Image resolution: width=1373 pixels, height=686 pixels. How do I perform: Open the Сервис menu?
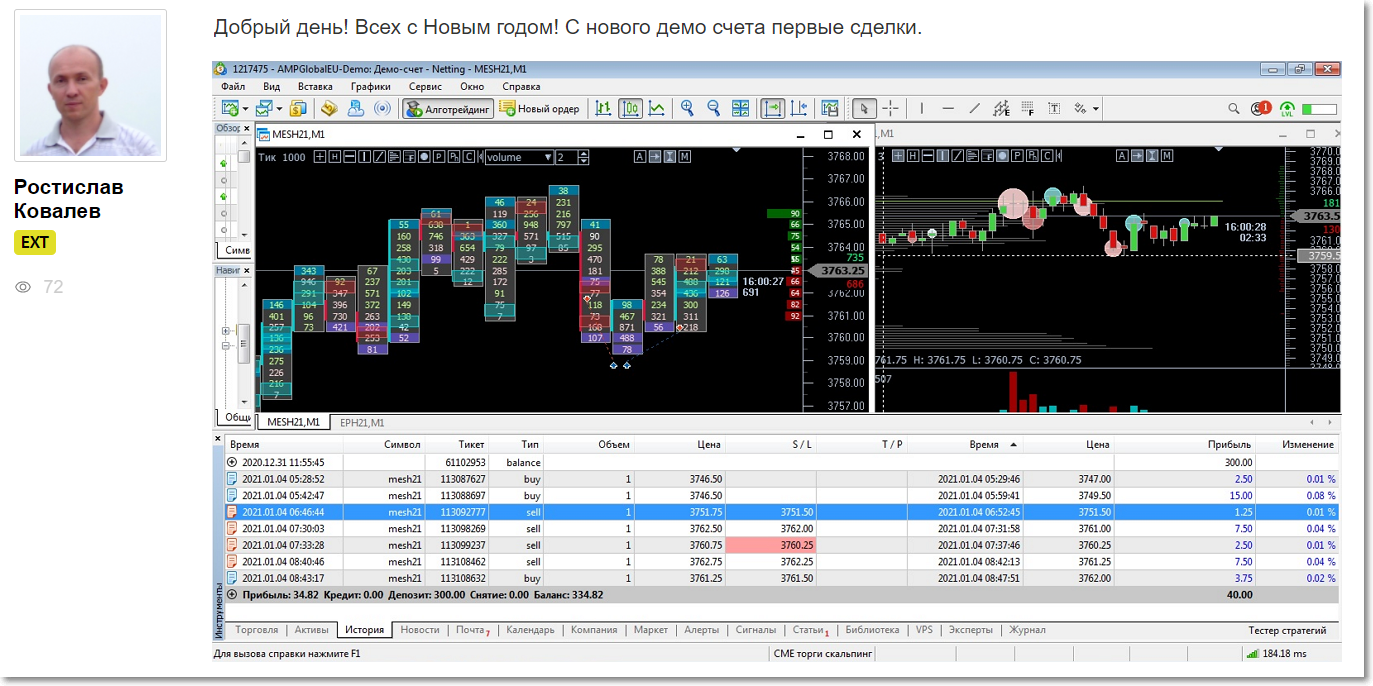pyautogui.click(x=425, y=86)
